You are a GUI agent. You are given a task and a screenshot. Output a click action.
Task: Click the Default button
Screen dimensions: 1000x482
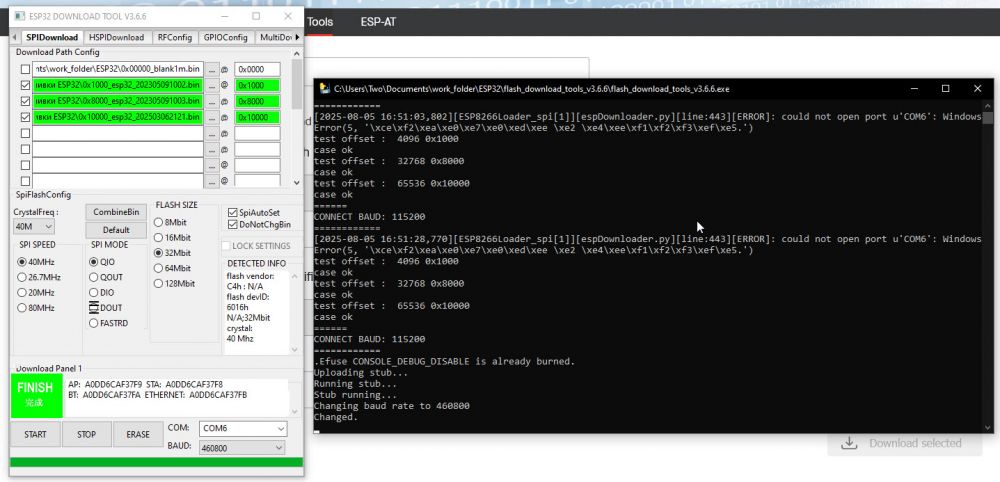pyautogui.click(x=116, y=230)
